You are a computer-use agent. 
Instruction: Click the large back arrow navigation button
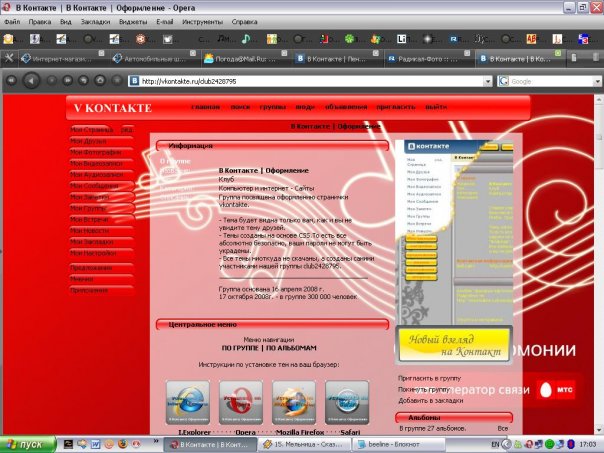(31, 81)
